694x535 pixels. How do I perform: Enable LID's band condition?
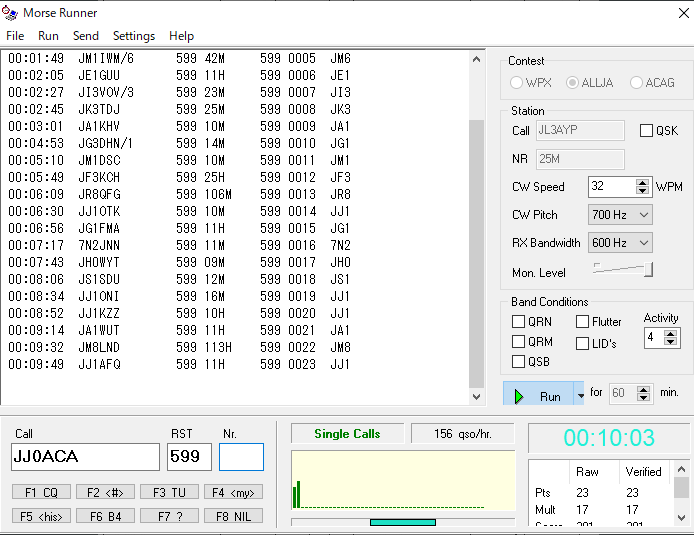point(582,343)
